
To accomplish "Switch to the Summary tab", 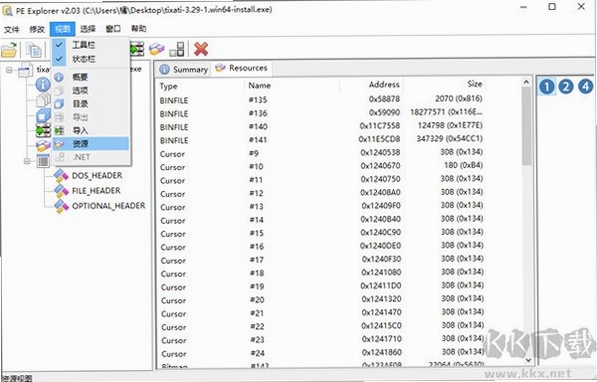I will point(183,69).
